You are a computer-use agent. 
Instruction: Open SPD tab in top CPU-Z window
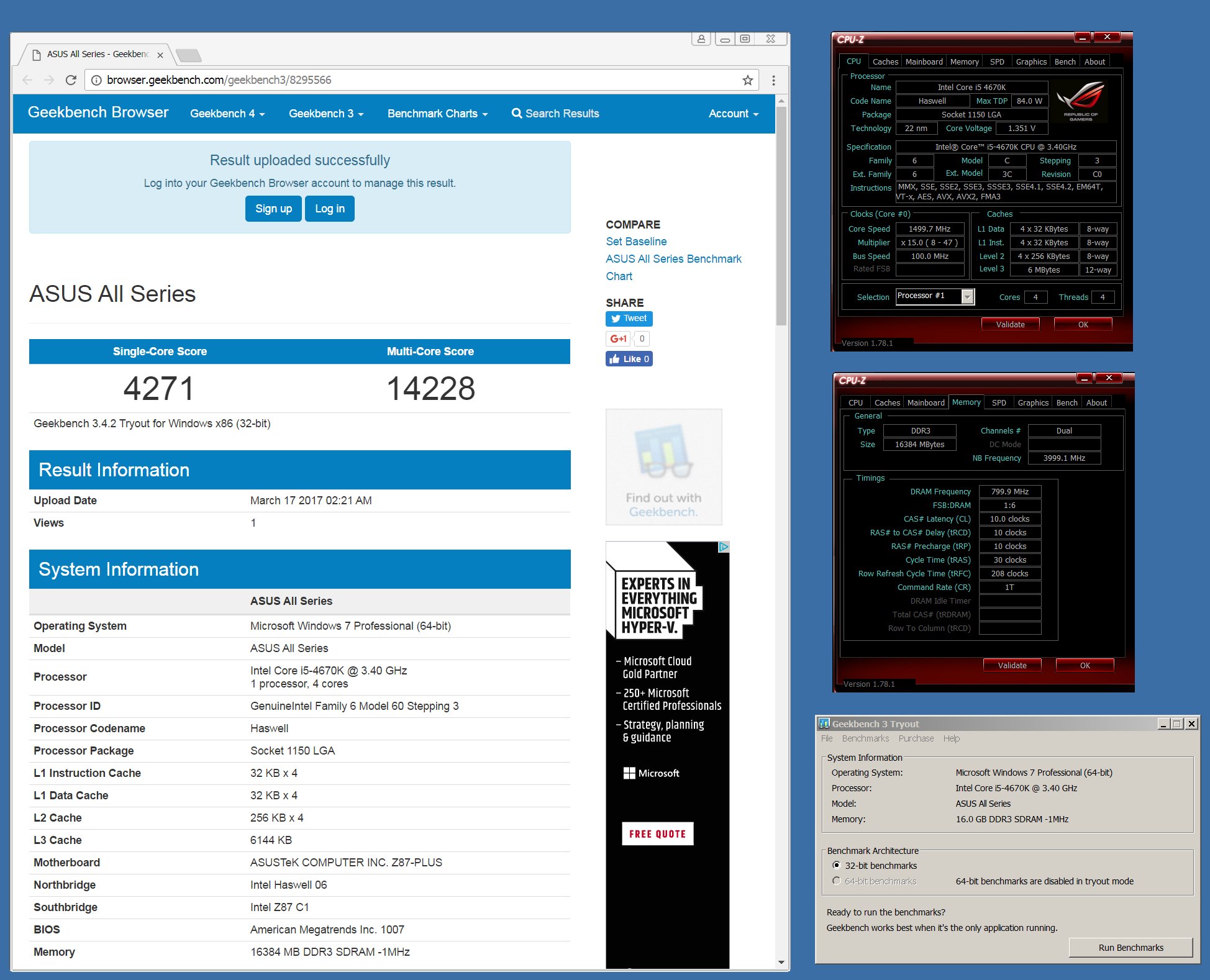[x=997, y=61]
